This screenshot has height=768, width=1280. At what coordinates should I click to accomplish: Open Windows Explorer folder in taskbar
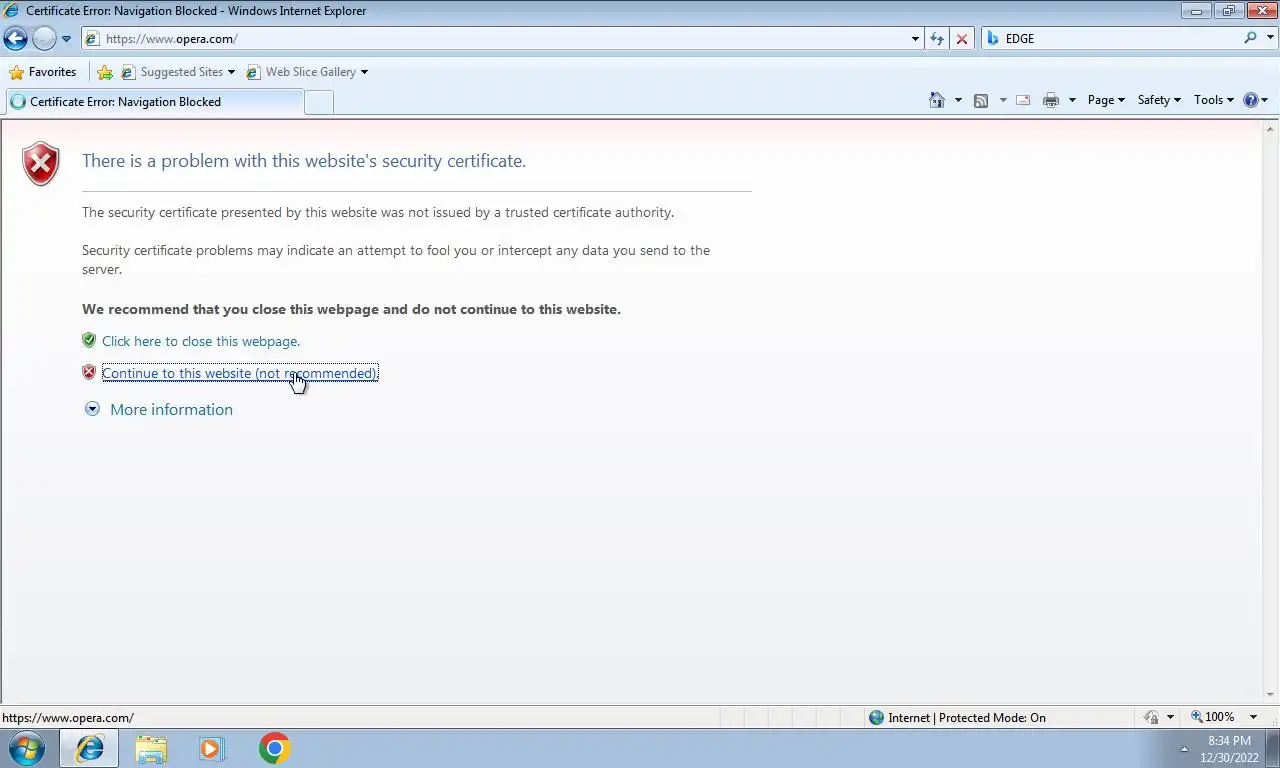151,748
